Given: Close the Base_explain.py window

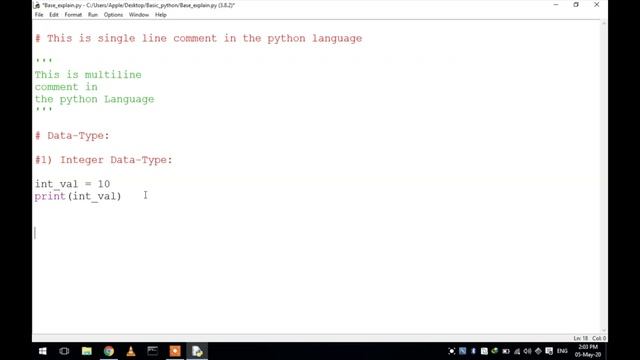Looking at the screenshot, I should (x=597, y=5).
